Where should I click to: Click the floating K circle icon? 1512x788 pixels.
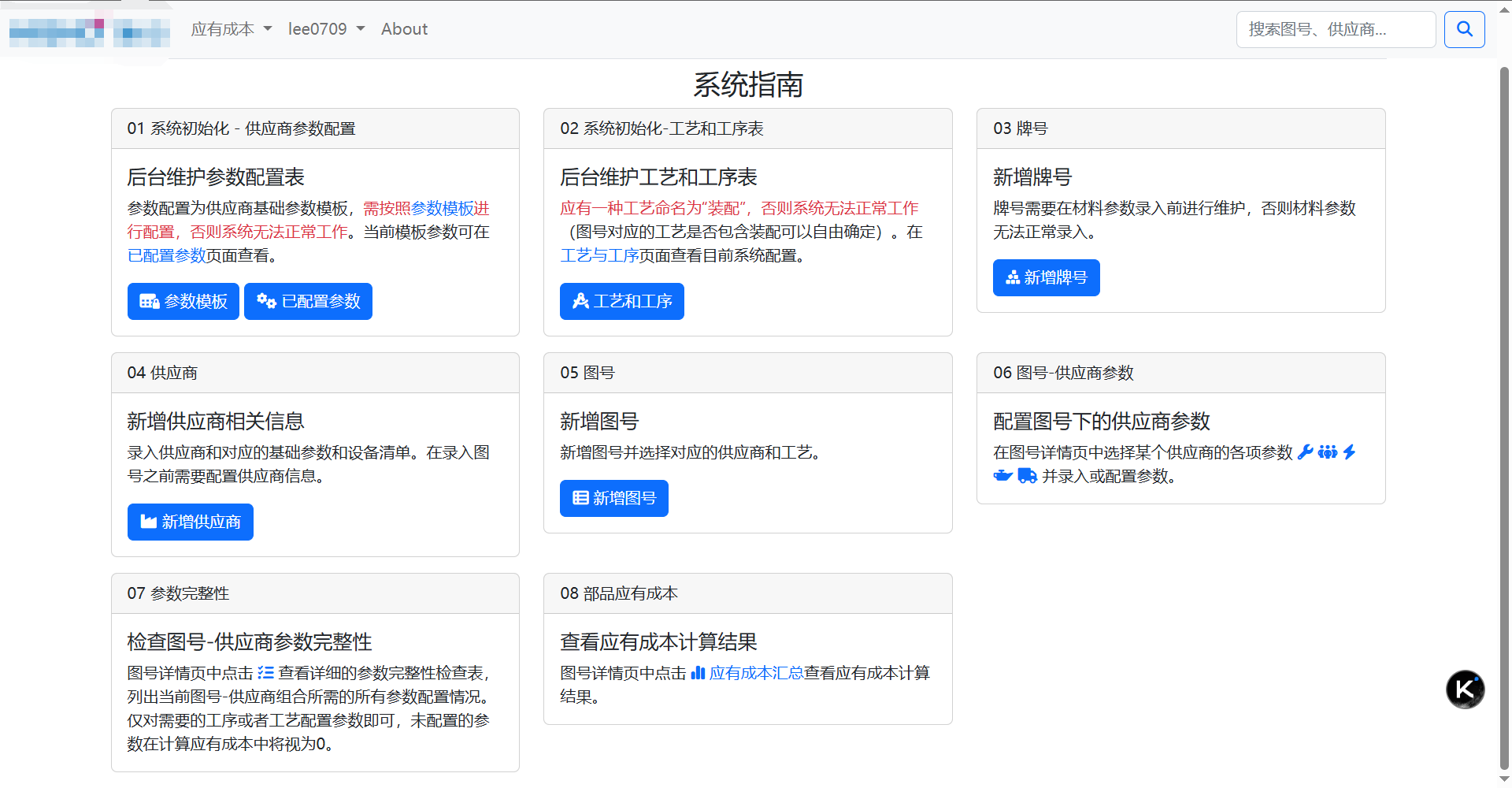(1465, 689)
